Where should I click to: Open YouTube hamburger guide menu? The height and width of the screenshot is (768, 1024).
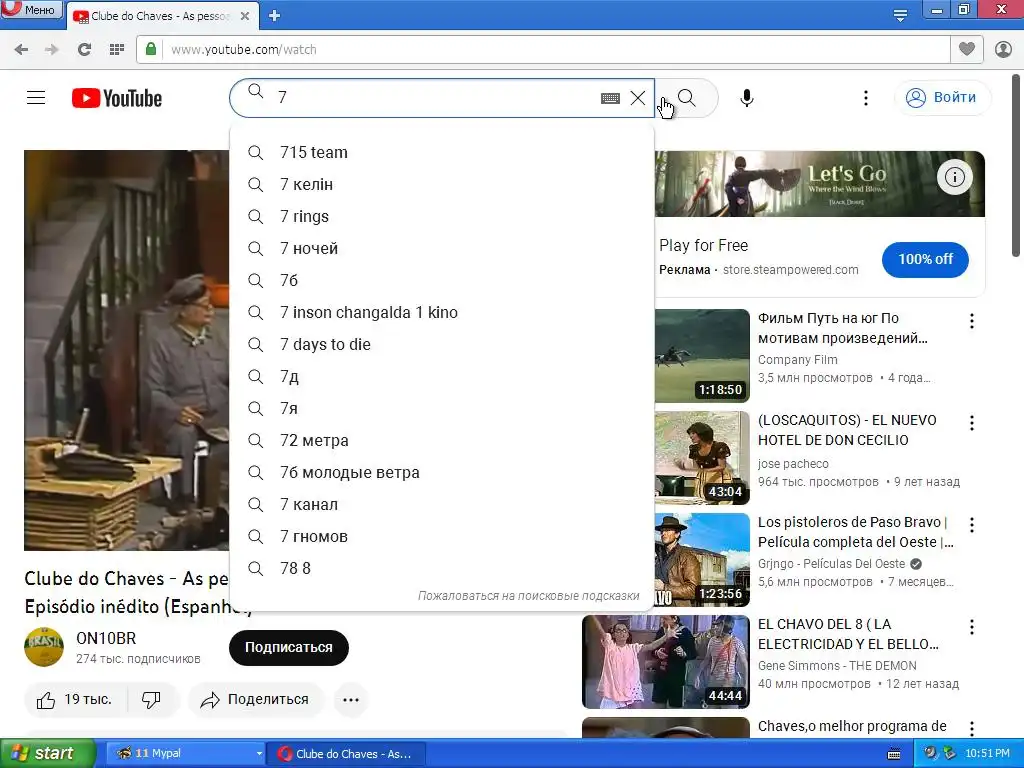click(x=36, y=98)
